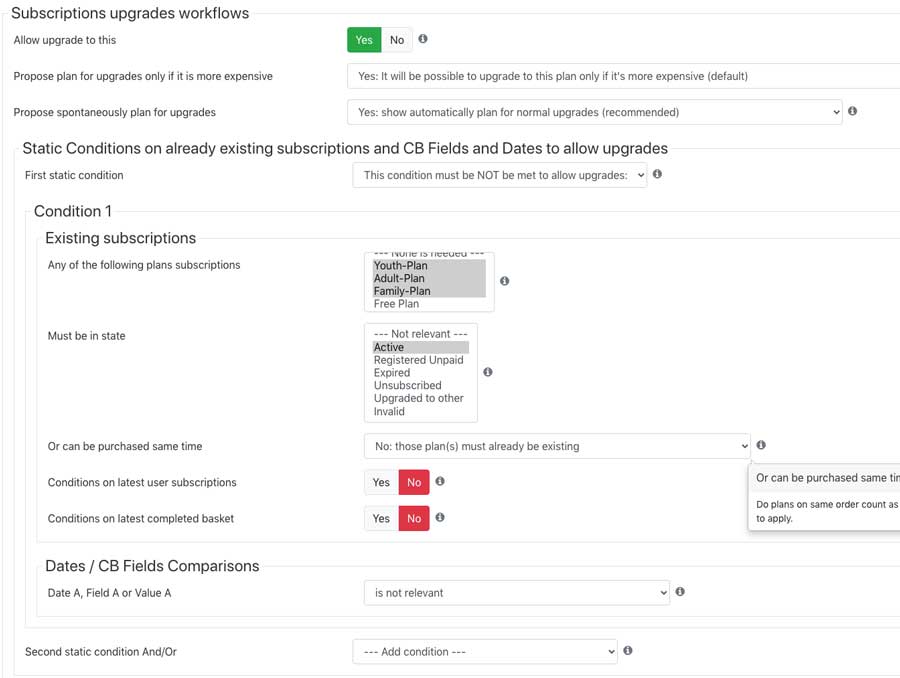Switch Conditions on latest completed basket to Yes
This screenshot has width=900, height=678.
tap(381, 519)
